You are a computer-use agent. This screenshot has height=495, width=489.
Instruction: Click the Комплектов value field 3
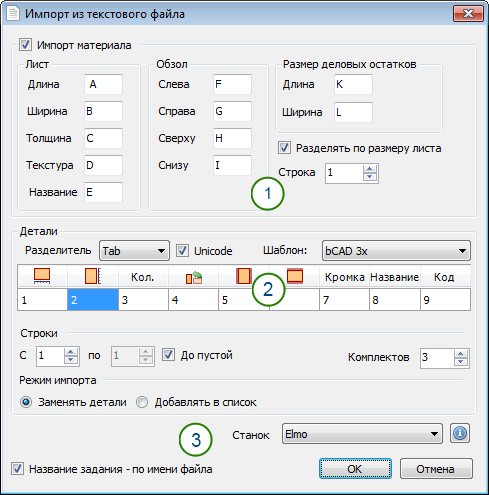437,358
